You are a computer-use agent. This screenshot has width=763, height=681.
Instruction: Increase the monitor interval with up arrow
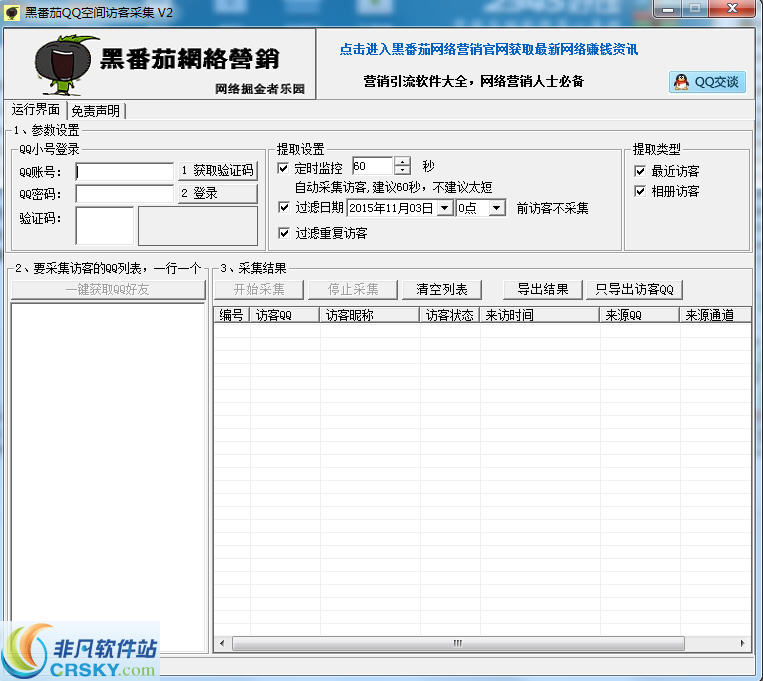[x=402, y=162]
